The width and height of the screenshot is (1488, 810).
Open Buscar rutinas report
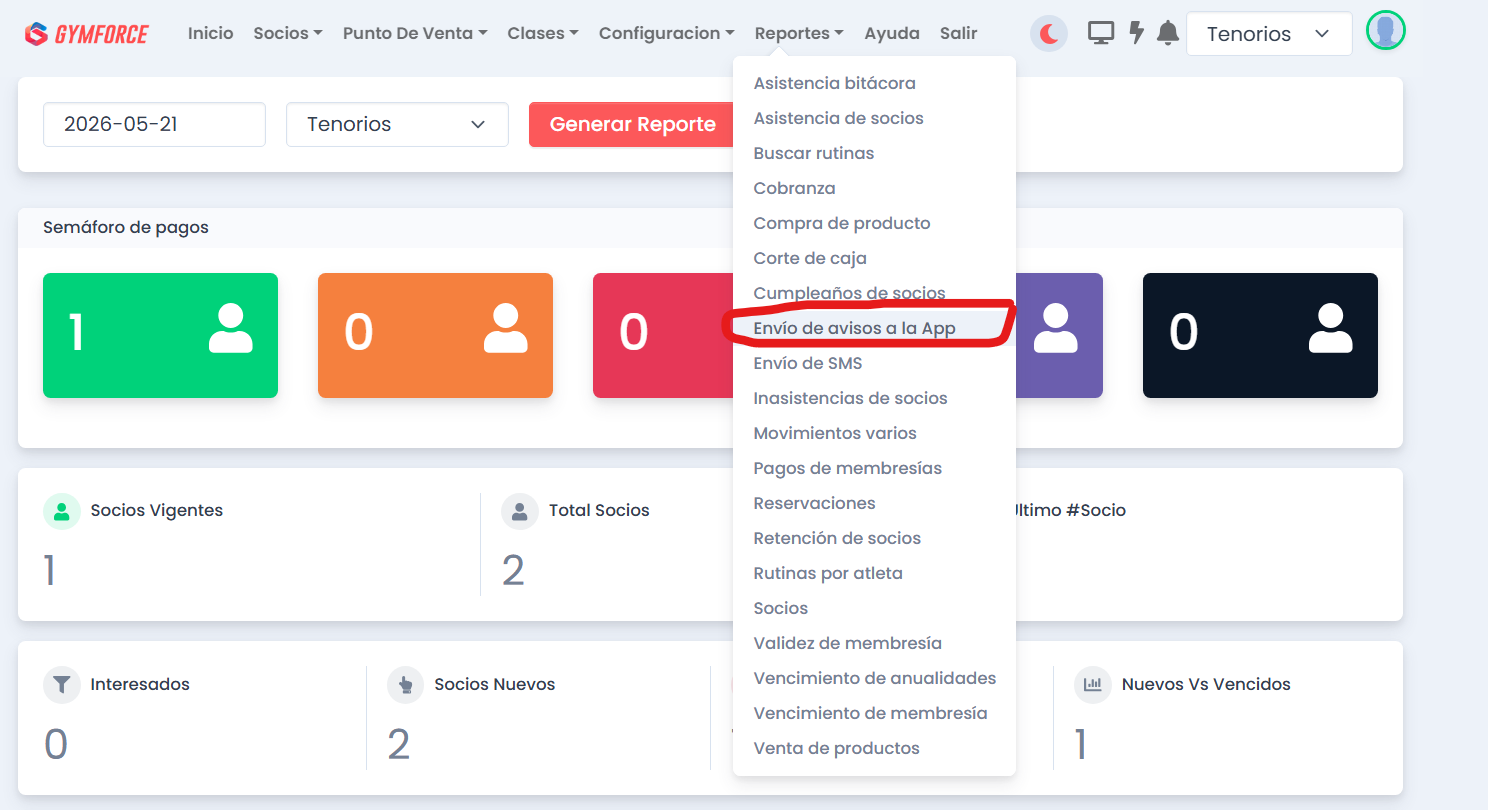tap(874, 153)
